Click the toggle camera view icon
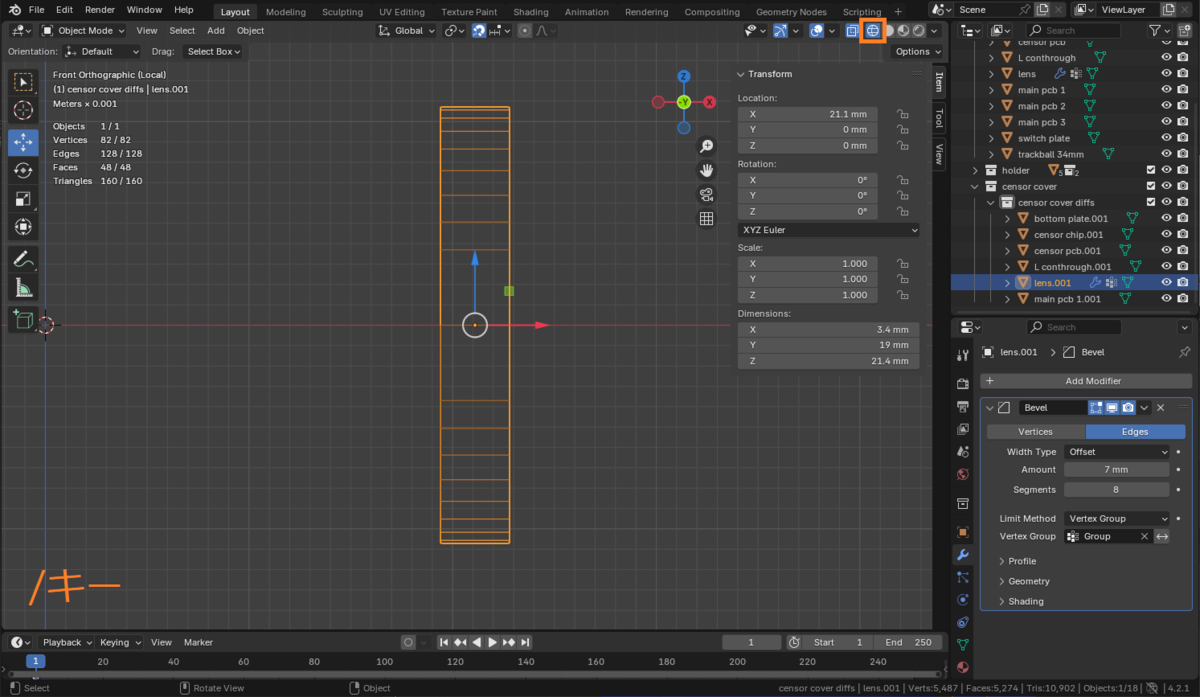The width and height of the screenshot is (1200, 697). tap(706, 195)
